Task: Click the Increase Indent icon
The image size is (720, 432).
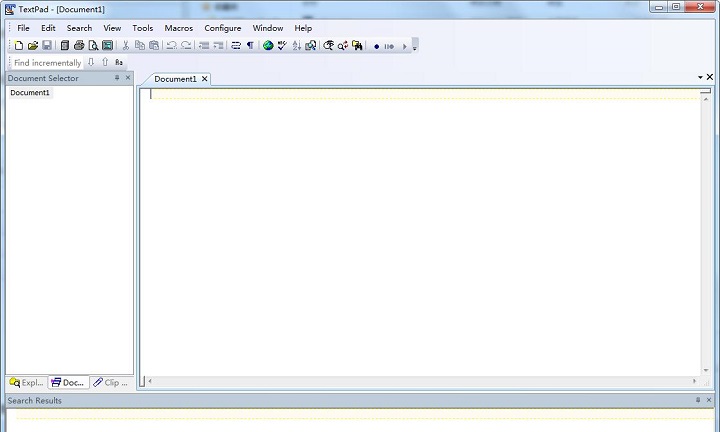Action: pyautogui.click(x=218, y=45)
